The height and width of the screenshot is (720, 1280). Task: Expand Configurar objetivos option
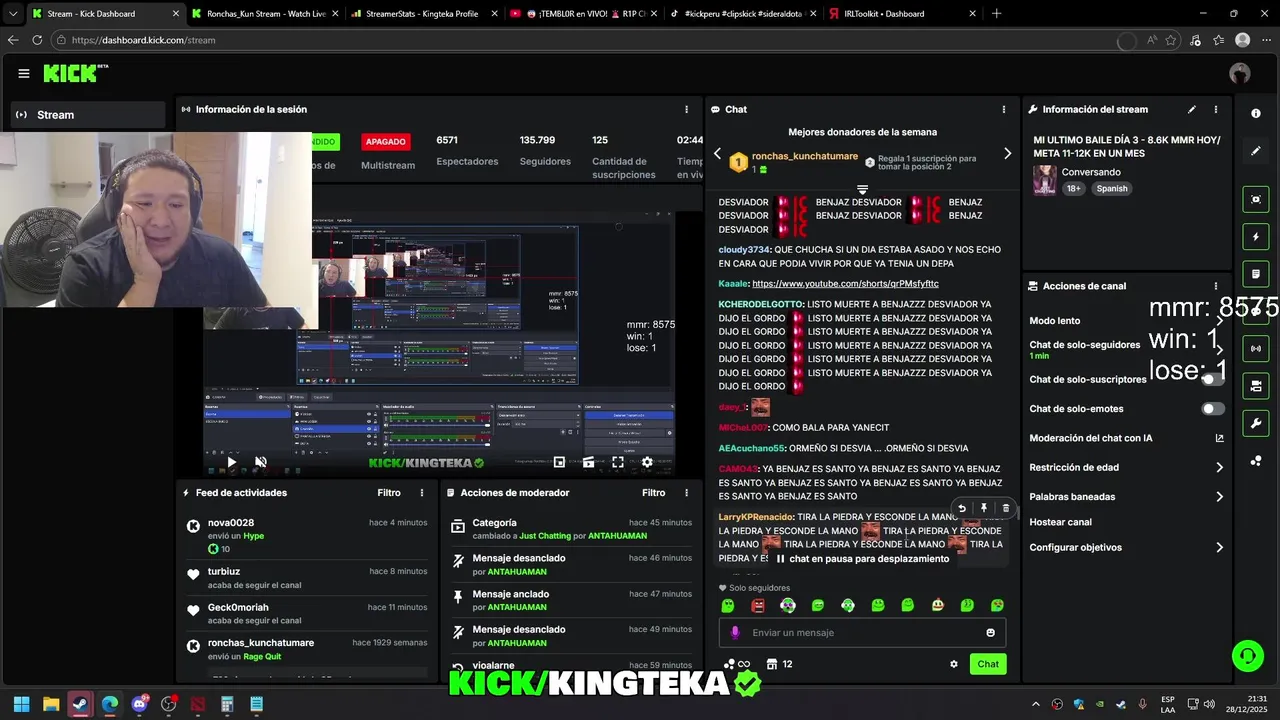click(x=1219, y=548)
